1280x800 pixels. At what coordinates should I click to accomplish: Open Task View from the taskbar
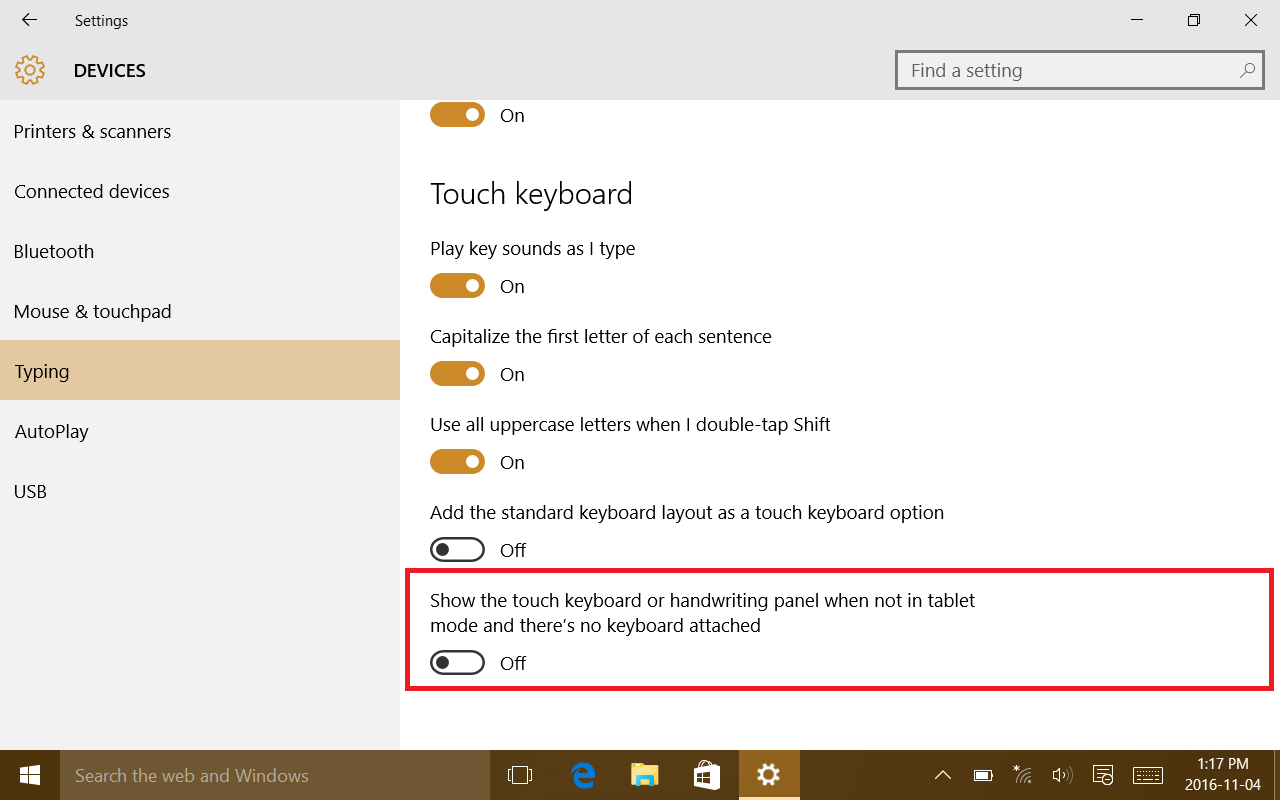(x=520, y=775)
